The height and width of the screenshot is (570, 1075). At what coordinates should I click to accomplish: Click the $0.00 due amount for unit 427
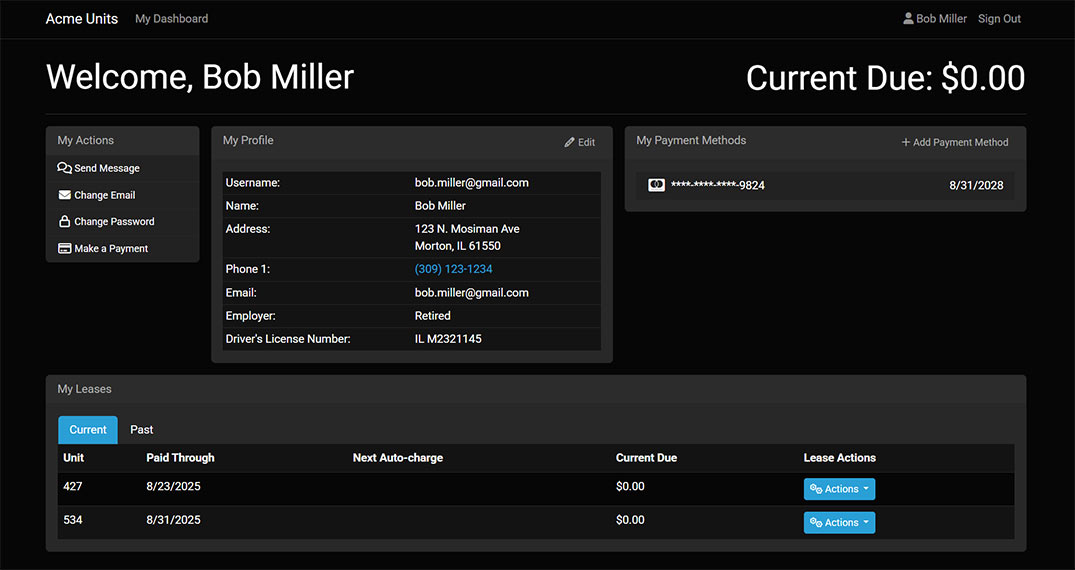pos(630,486)
